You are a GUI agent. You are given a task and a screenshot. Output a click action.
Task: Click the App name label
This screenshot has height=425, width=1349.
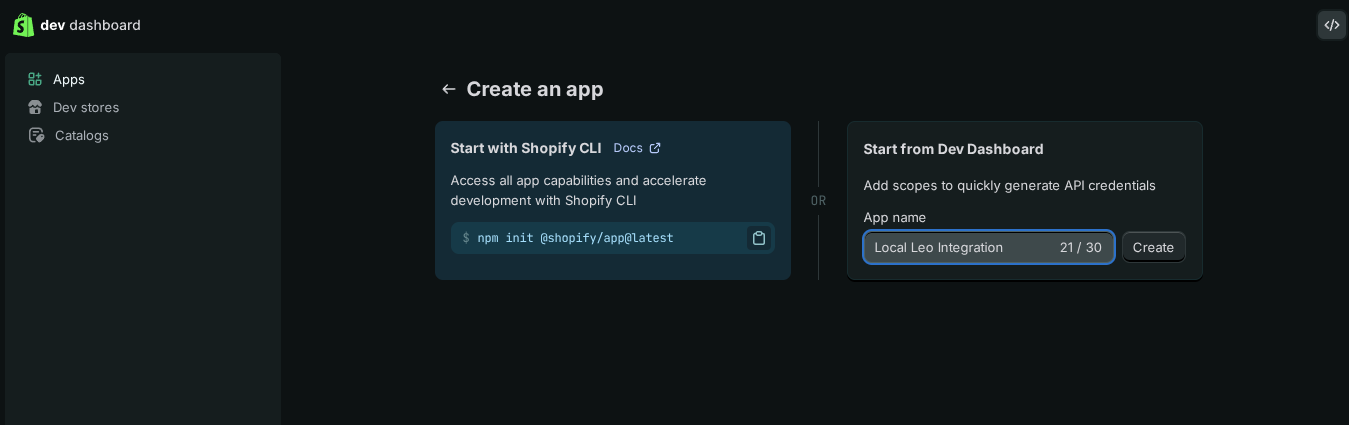pos(894,217)
